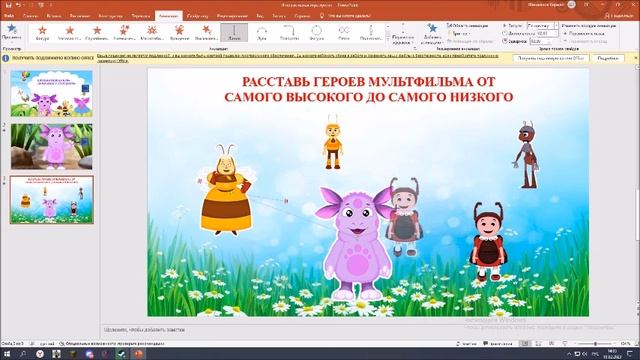Open Yandex browser from the taskbar
Screen dimensions: 640x360
(x=40, y=354)
